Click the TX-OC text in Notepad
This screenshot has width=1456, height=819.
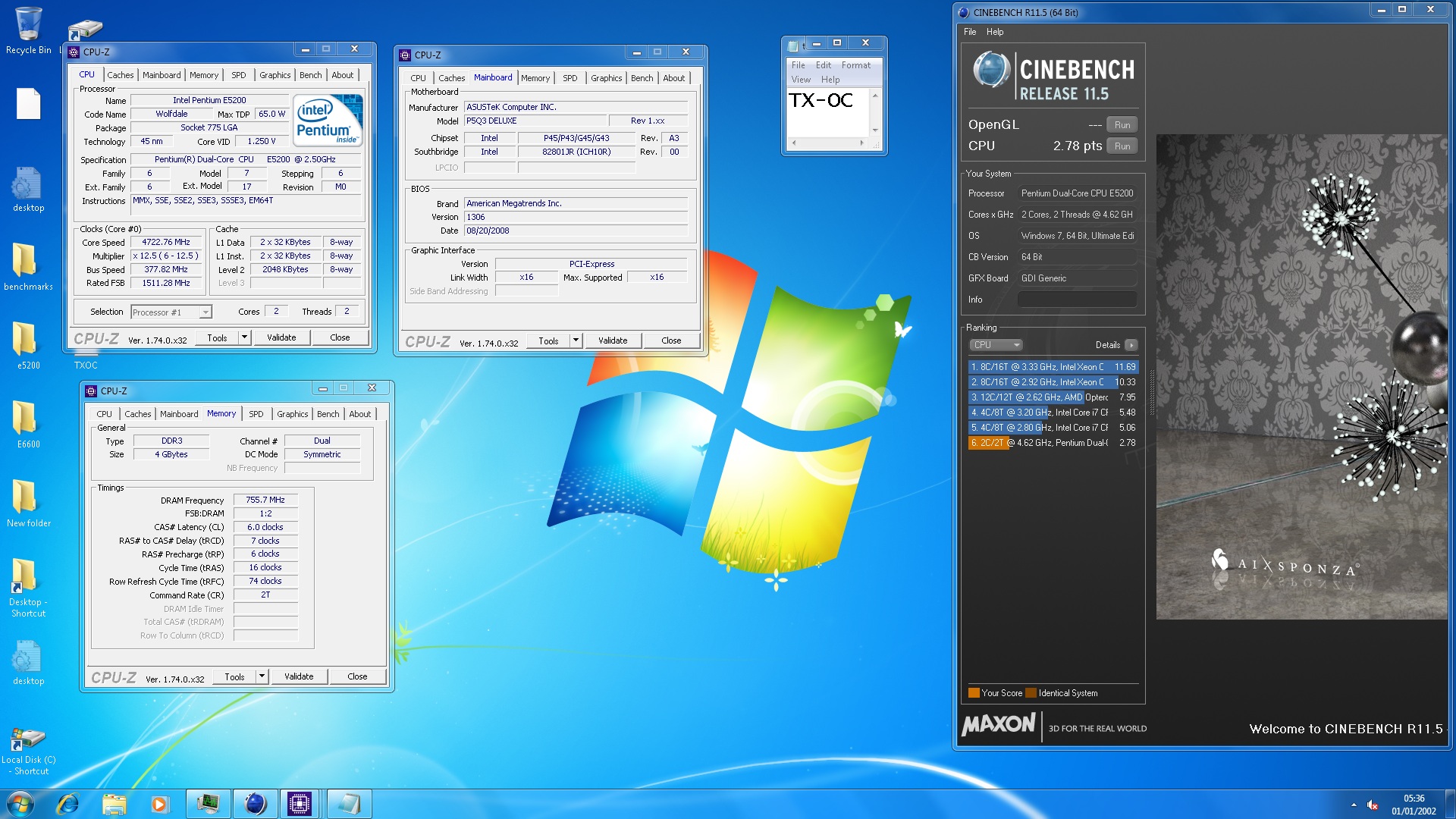(x=821, y=100)
